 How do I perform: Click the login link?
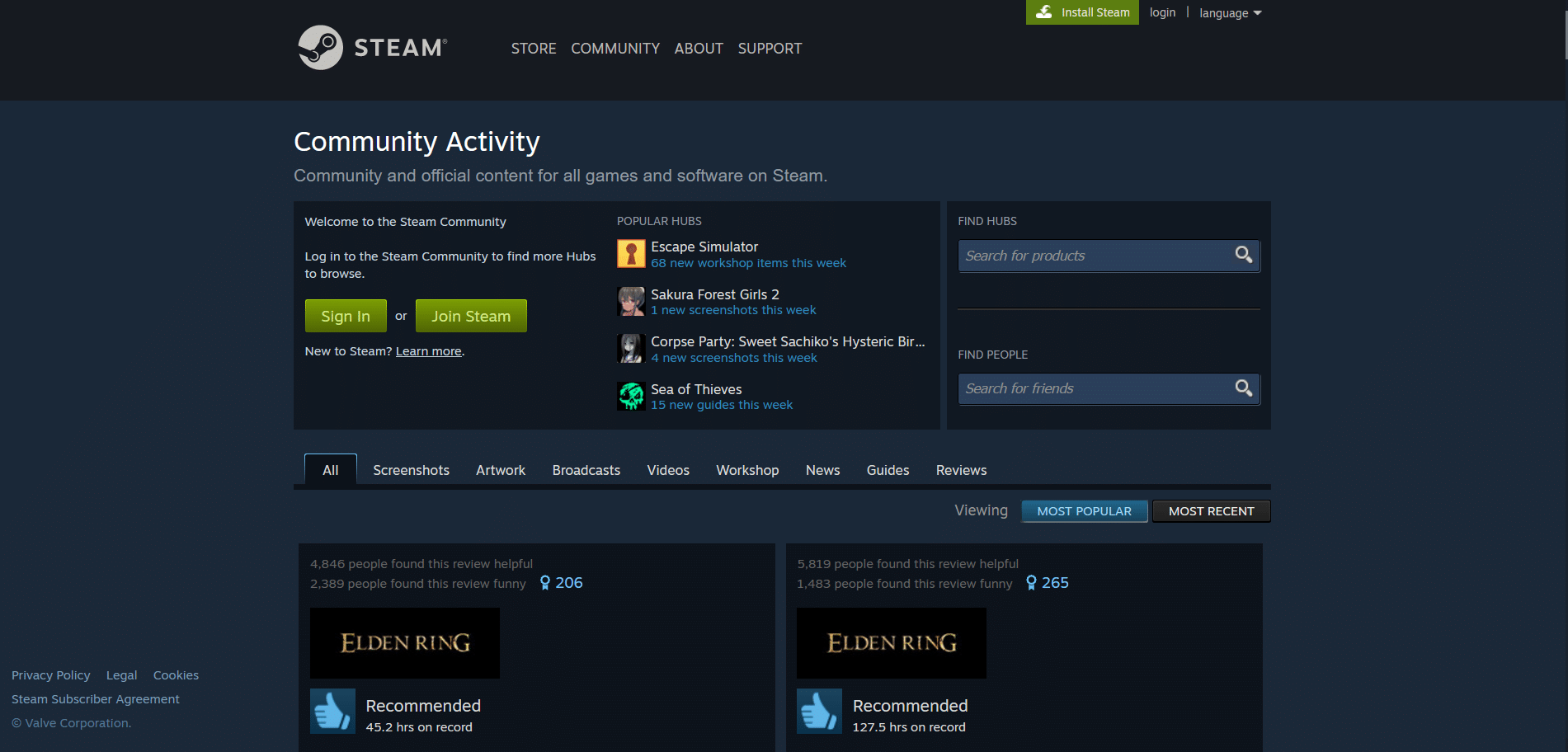[x=1162, y=12]
